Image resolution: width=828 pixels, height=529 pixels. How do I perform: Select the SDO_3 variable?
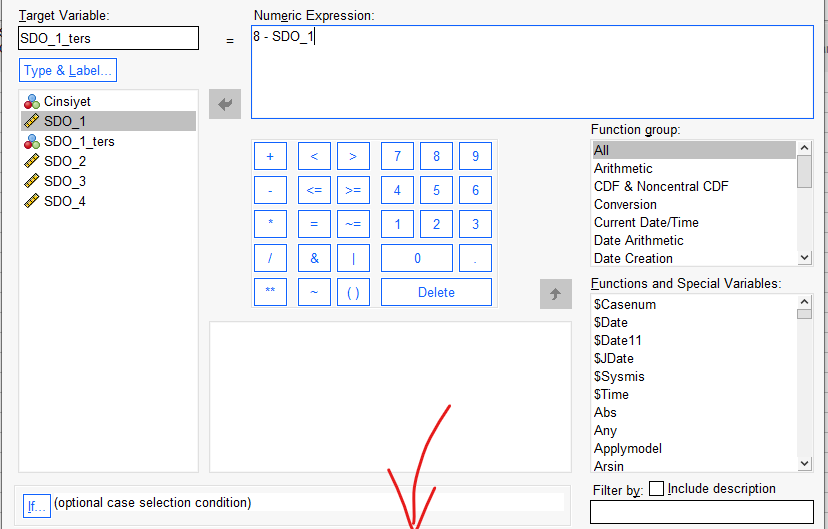point(108,181)
